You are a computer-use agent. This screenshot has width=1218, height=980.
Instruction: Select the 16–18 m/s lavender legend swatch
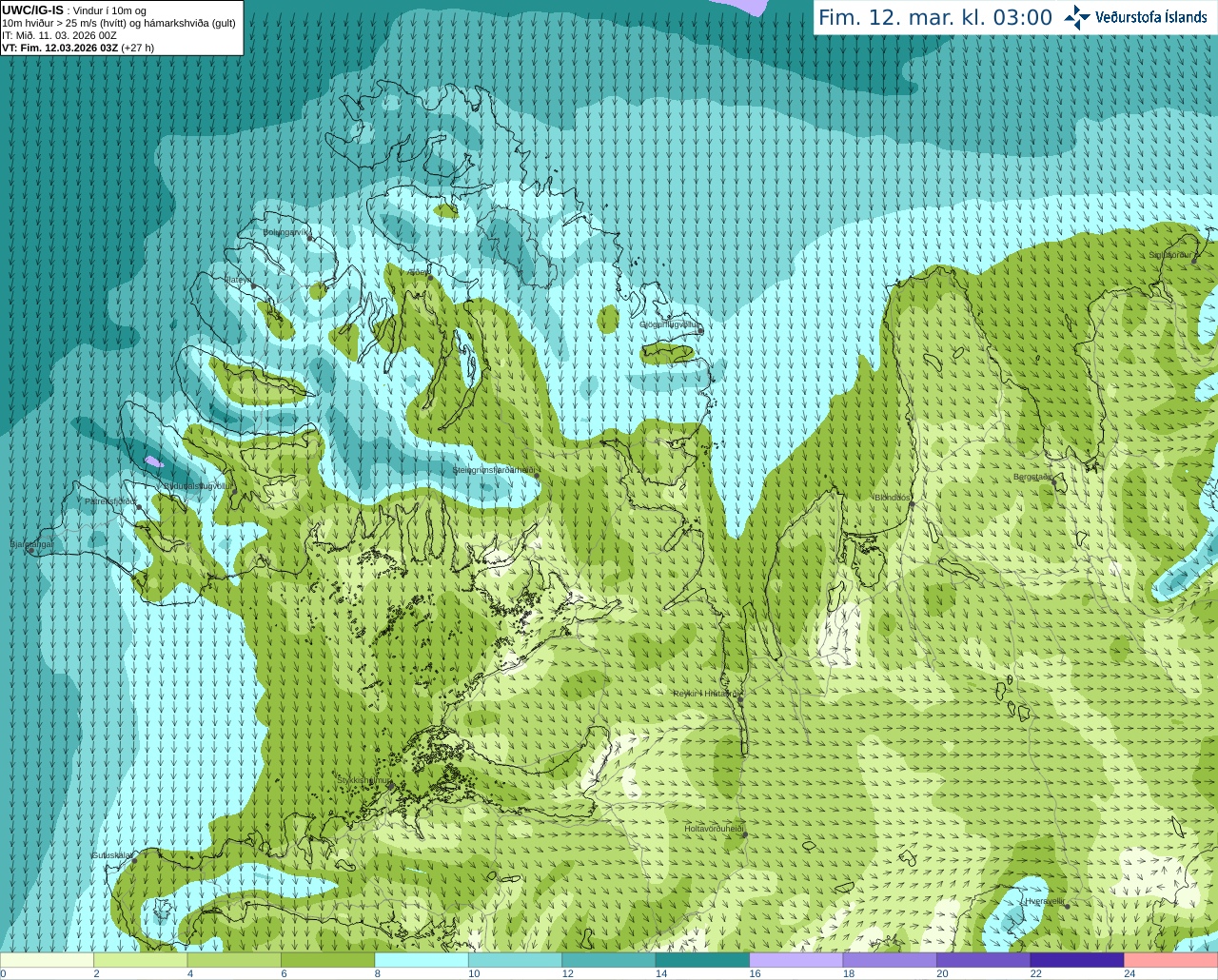(796, 959)
